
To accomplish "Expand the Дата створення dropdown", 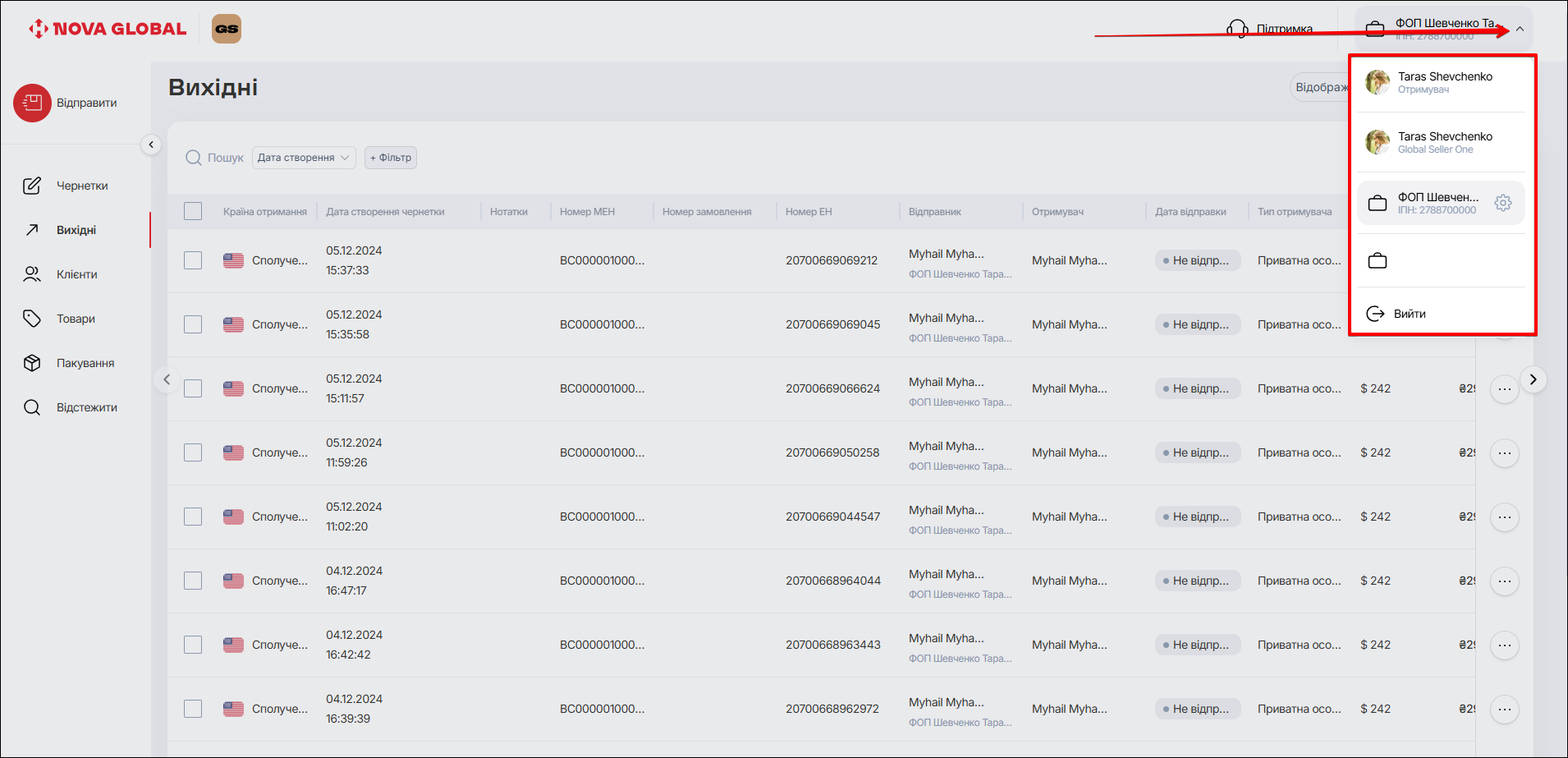I will (x=303, y=158).
